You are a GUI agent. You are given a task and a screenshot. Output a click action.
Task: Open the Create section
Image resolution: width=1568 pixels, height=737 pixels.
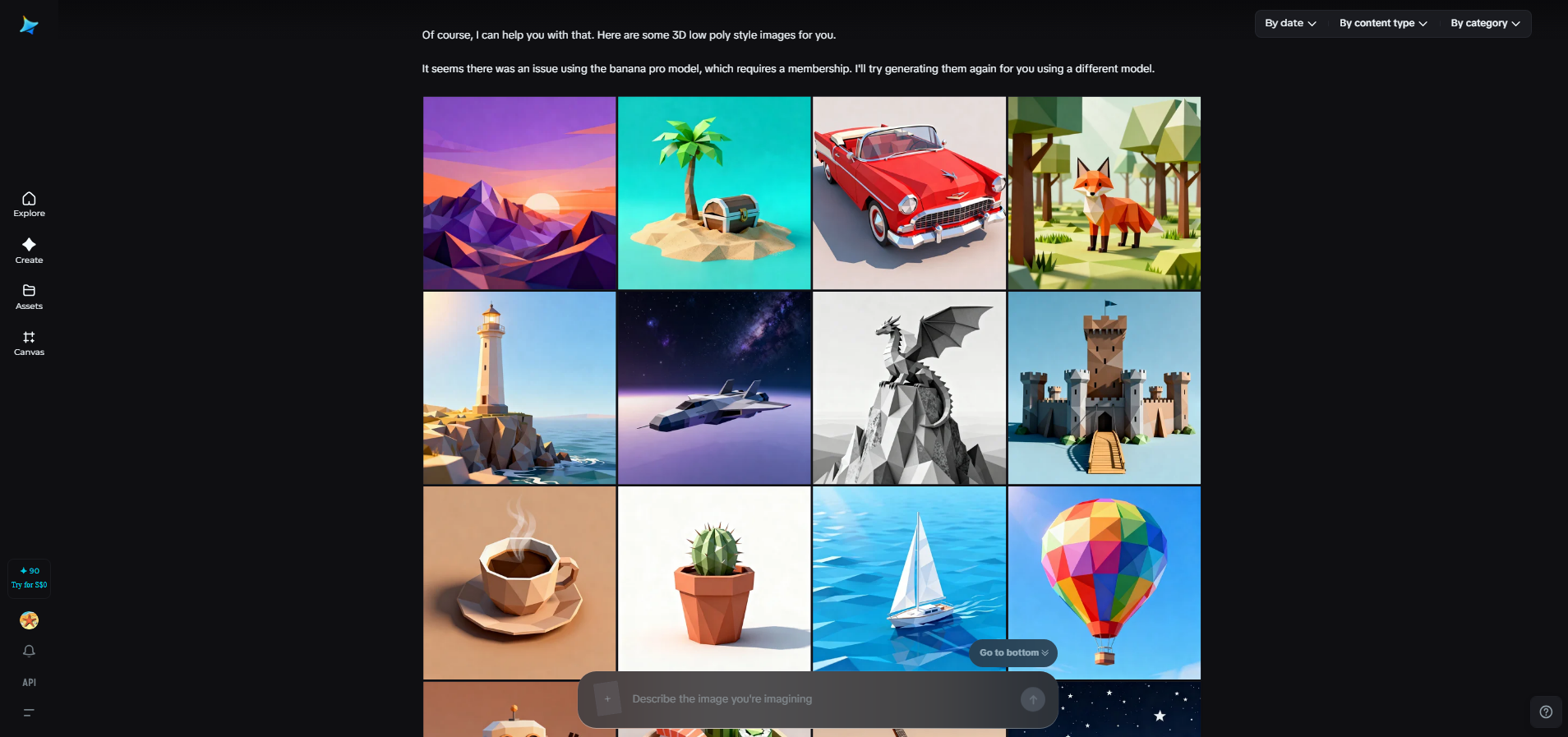[x=29, y=251]
